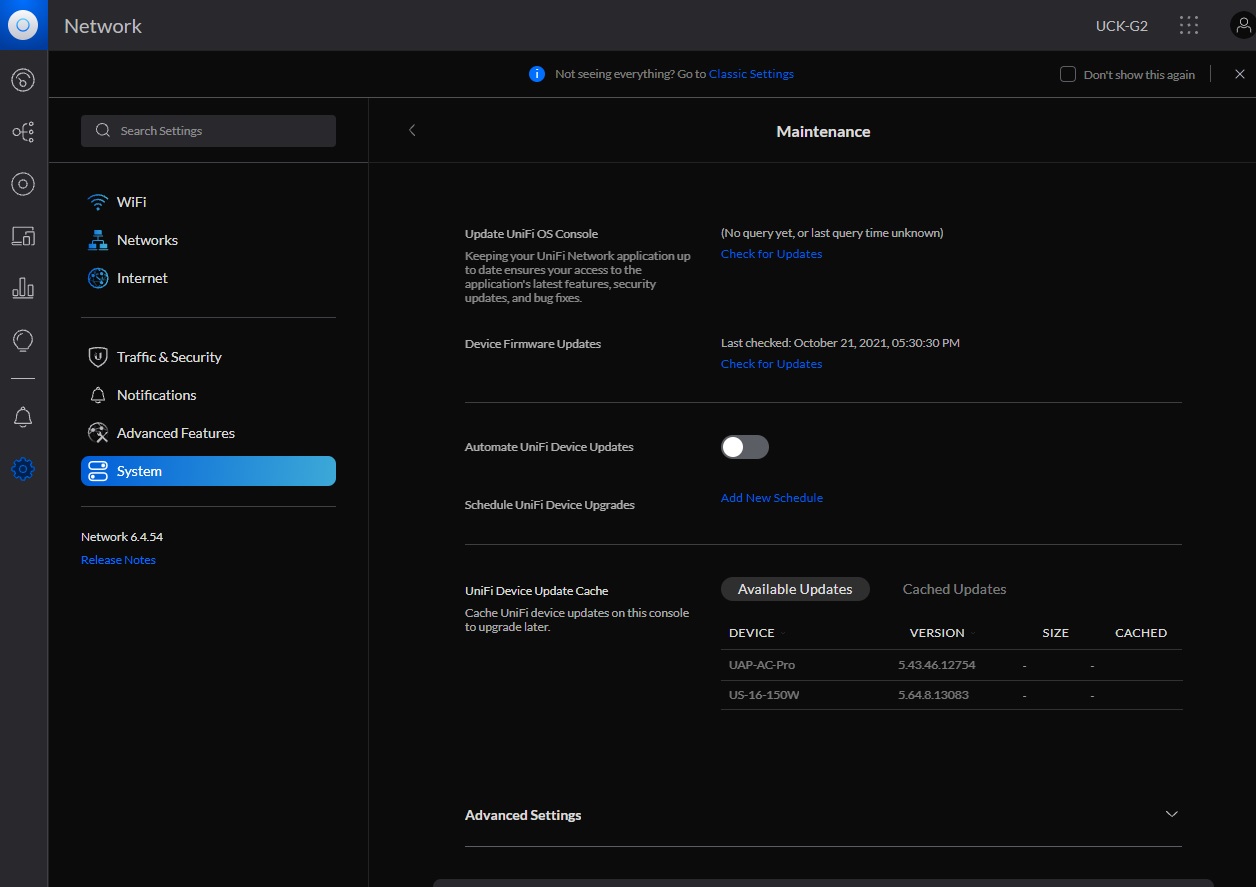Sort table by DEVICE column
Screen dimensions: 1256x887
752,633
